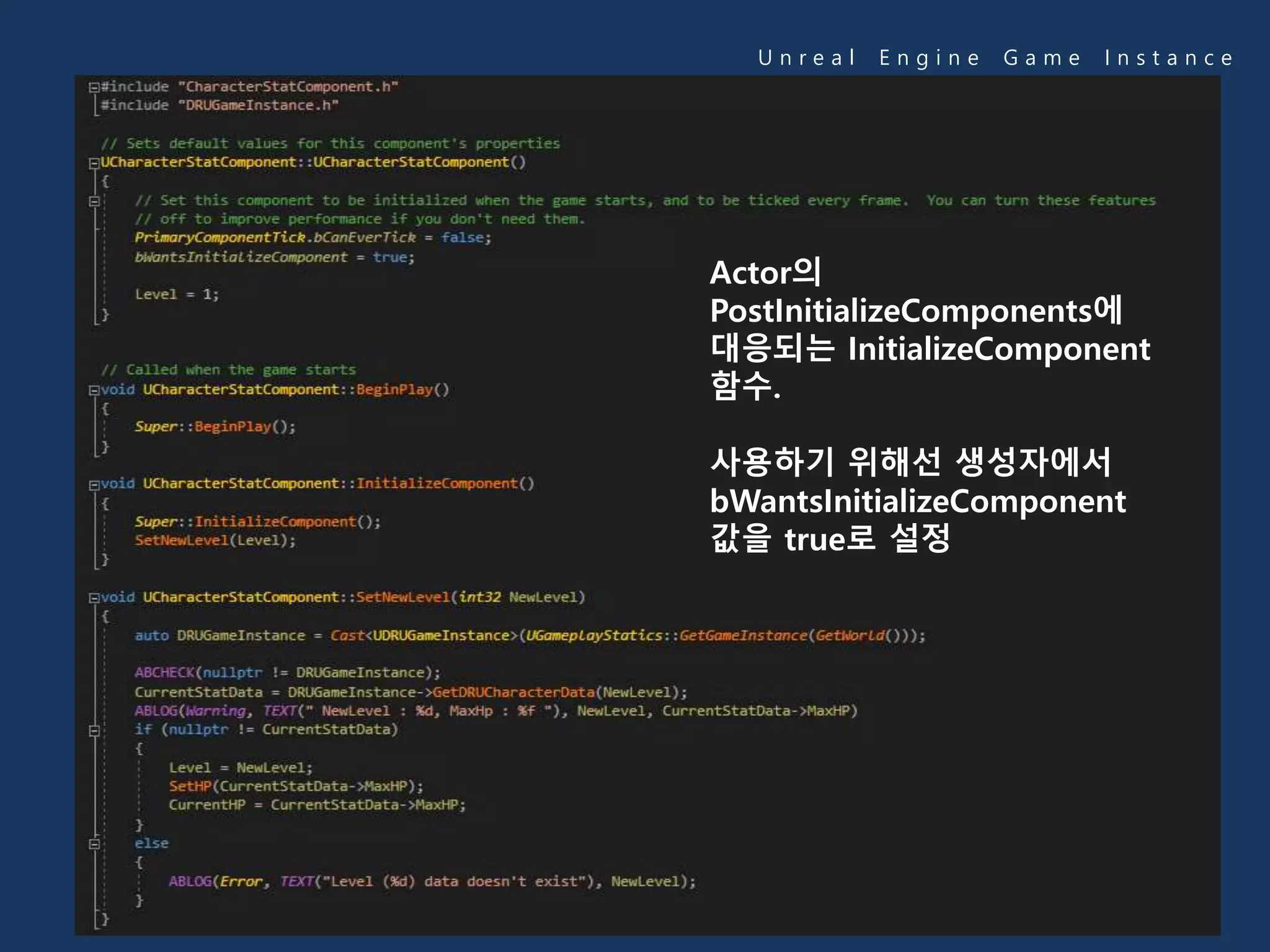The height and width of the screenshot is (952, 1270).
Task: Collapse the UCharacterStatComponent constructor fold marker
Action: tap(94, 164)
